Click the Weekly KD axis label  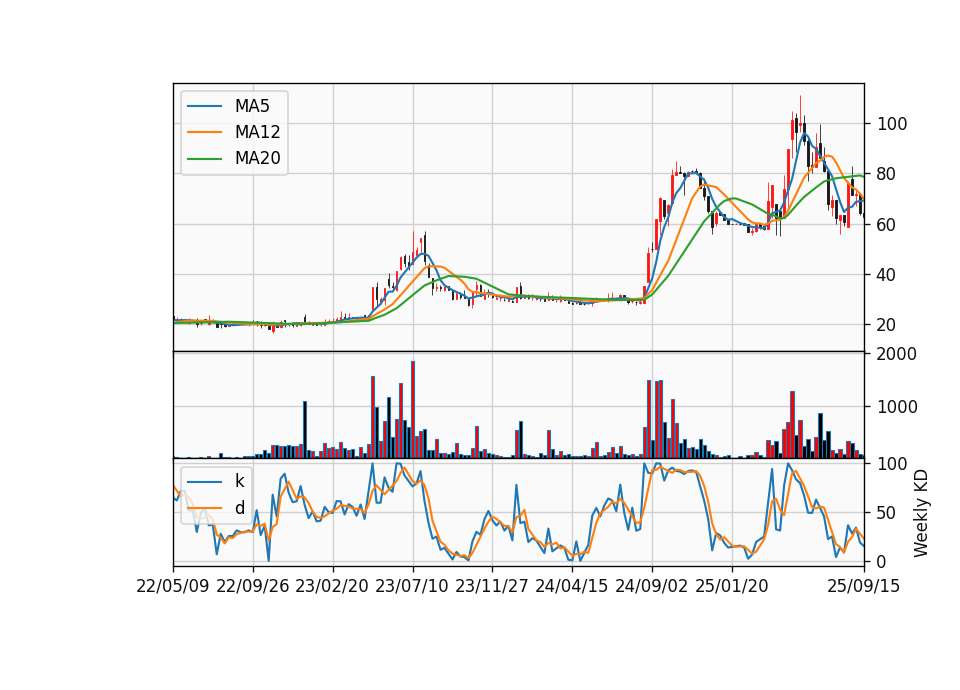[921, 513]
